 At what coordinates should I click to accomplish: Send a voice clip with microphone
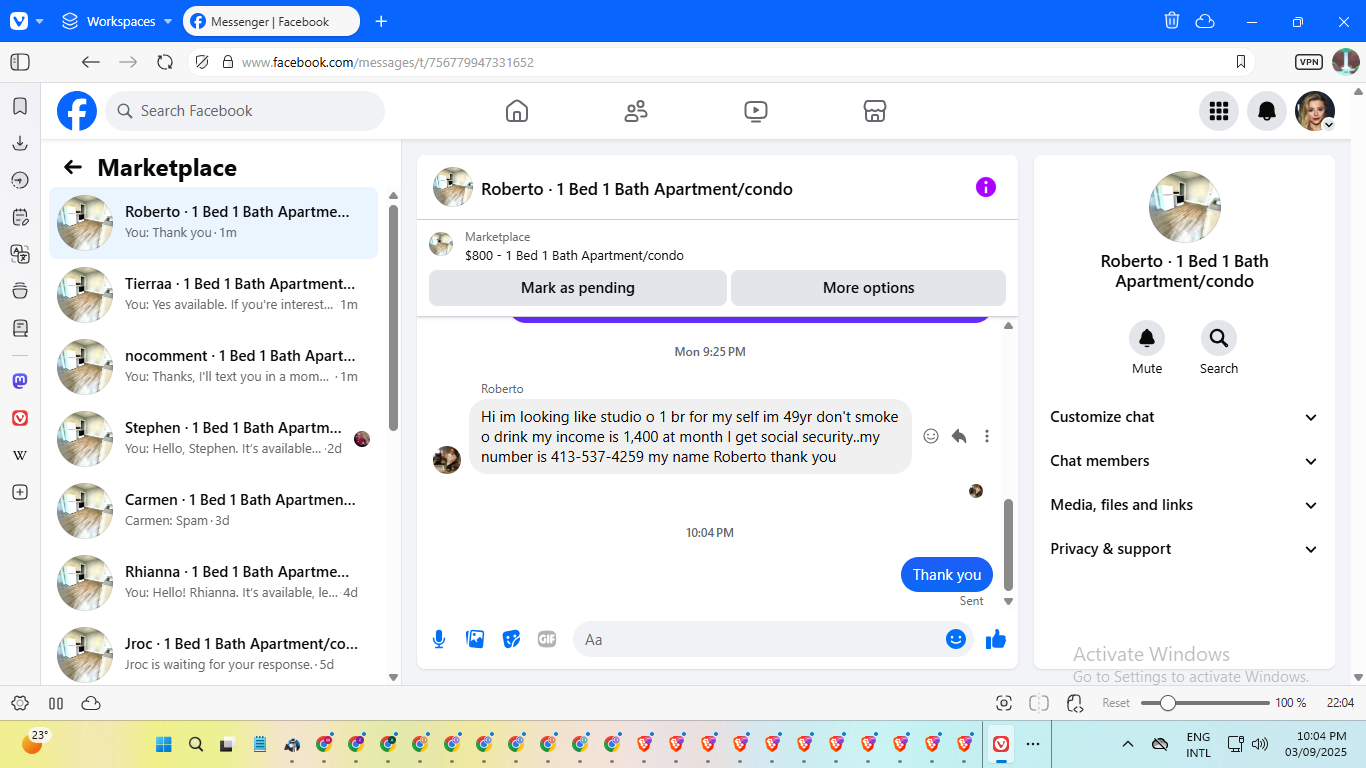coord(439,639)
